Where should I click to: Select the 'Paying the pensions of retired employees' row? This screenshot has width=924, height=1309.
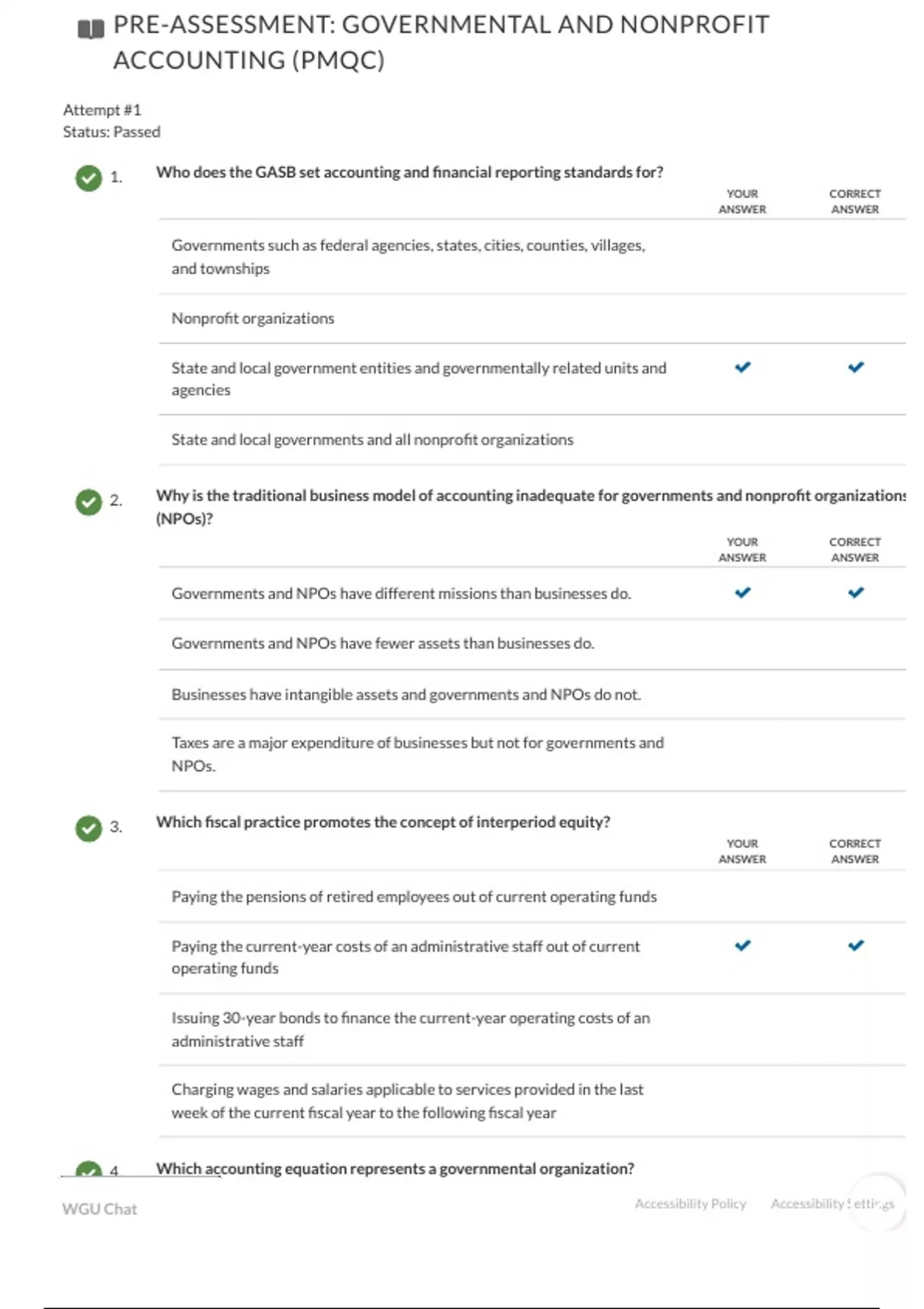pos(413,897)
